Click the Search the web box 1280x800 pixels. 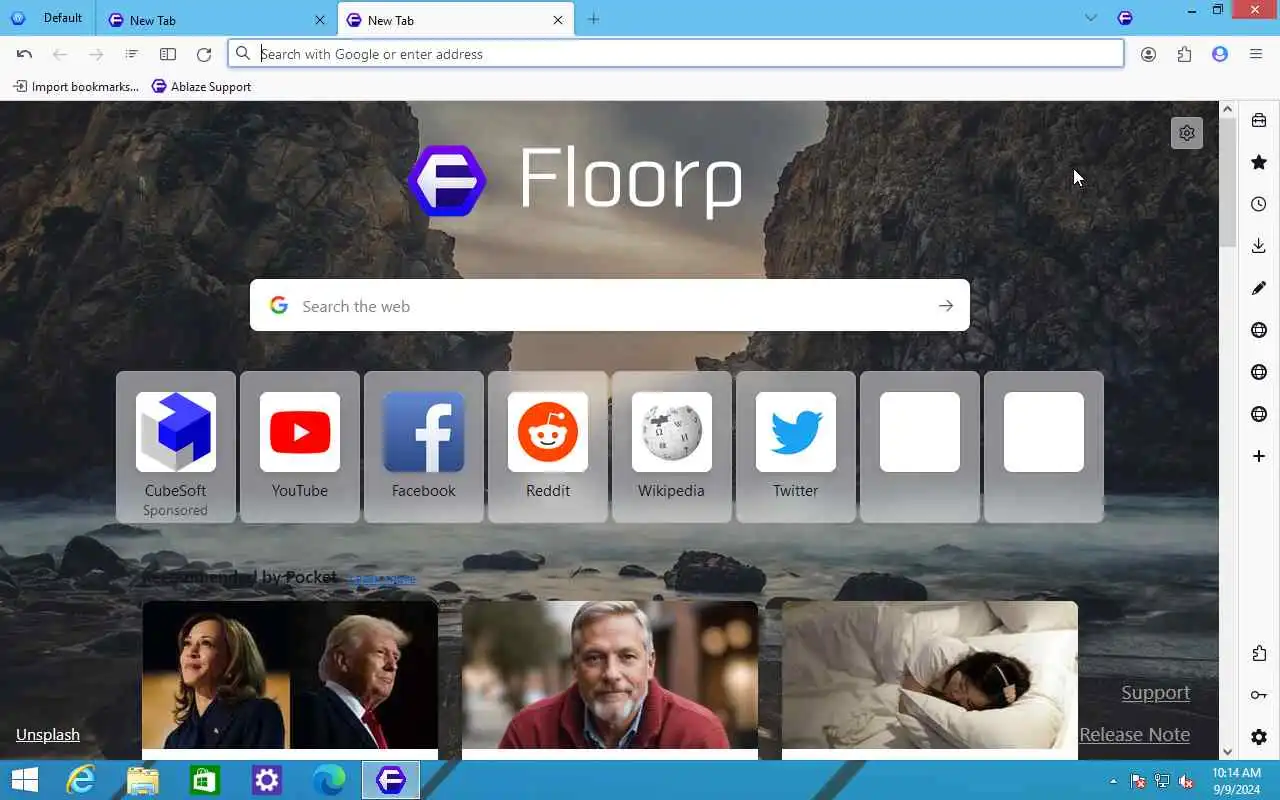610,306
